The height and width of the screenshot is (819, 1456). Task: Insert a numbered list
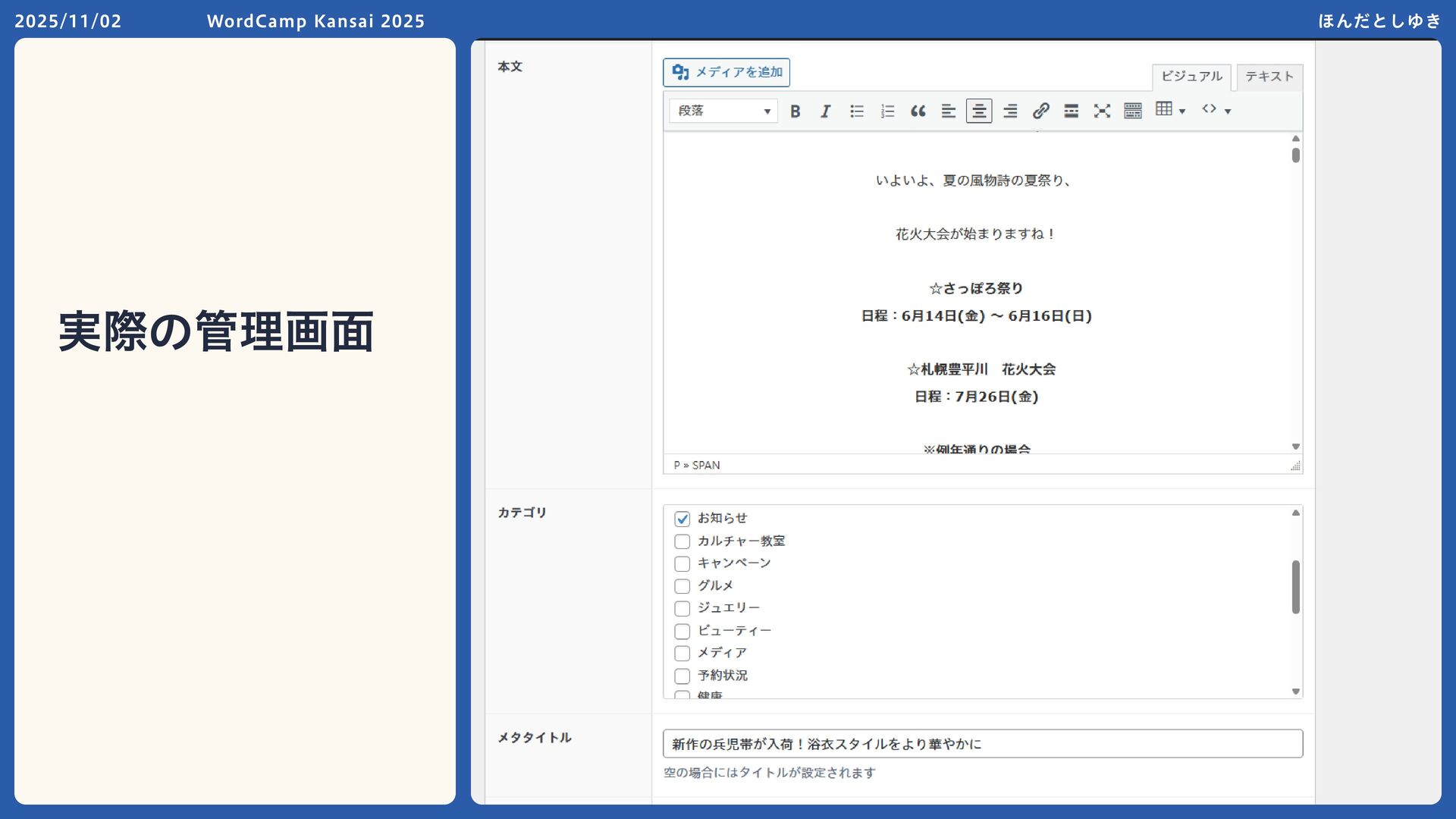coord(887,111)
